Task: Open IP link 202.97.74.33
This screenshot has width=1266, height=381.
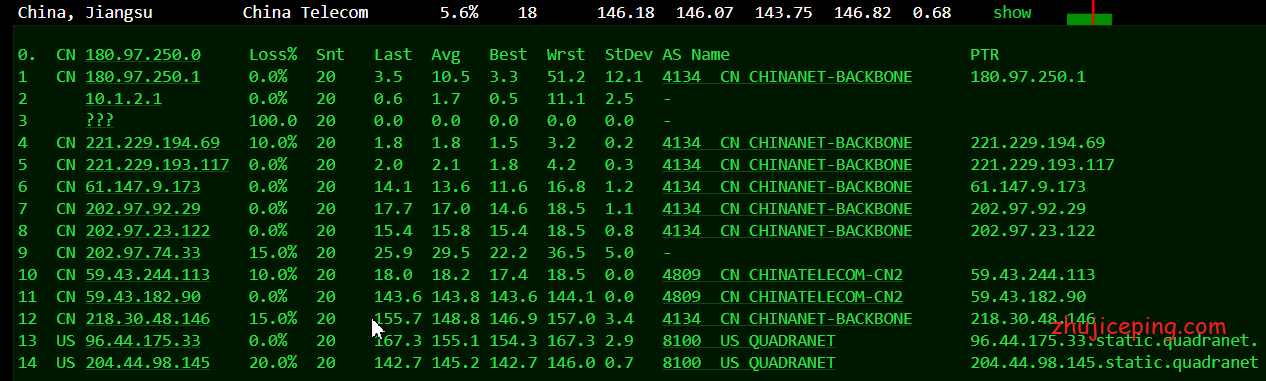Action: click(143, 253)
